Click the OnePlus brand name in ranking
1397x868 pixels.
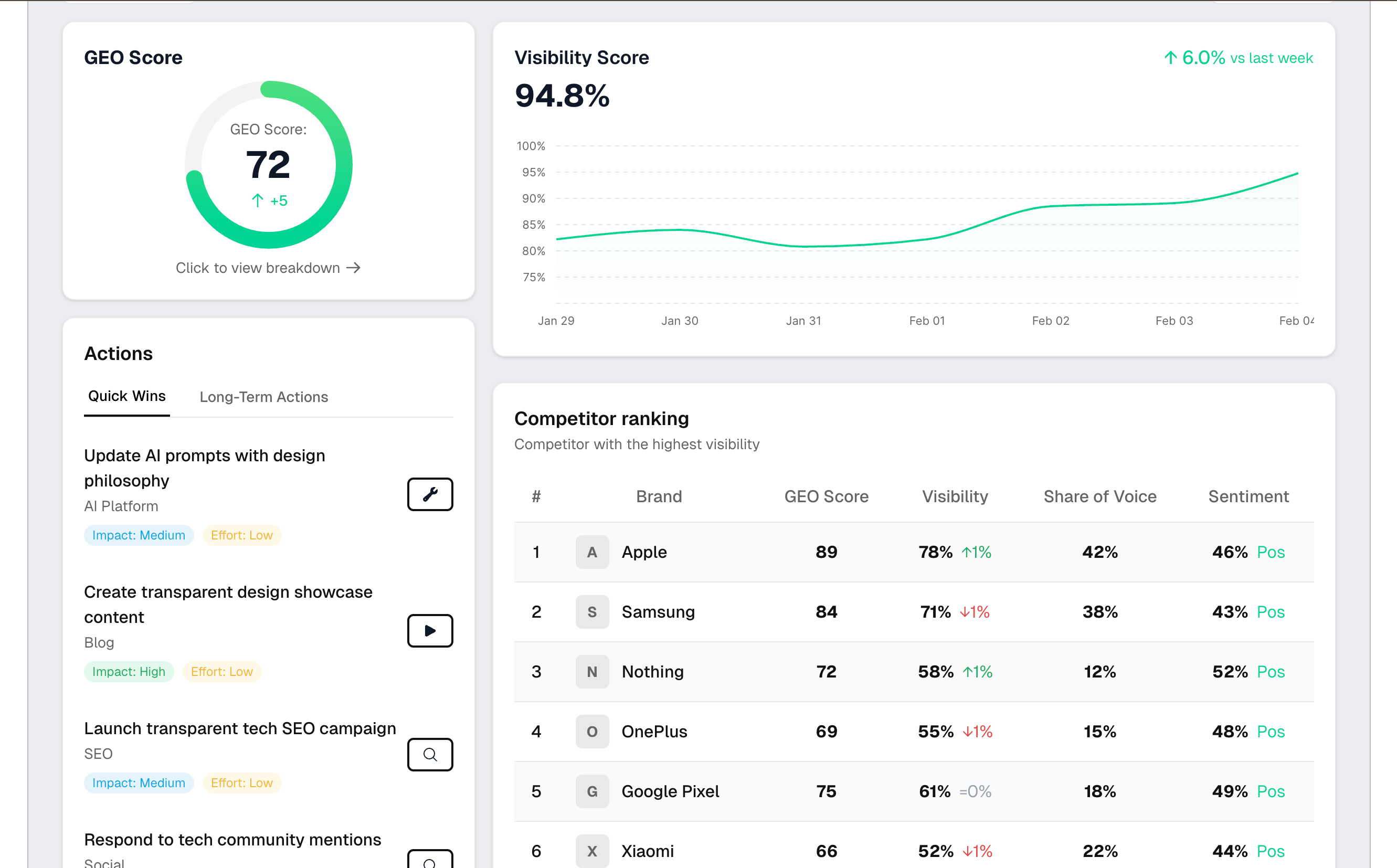[x=654, y=731]
